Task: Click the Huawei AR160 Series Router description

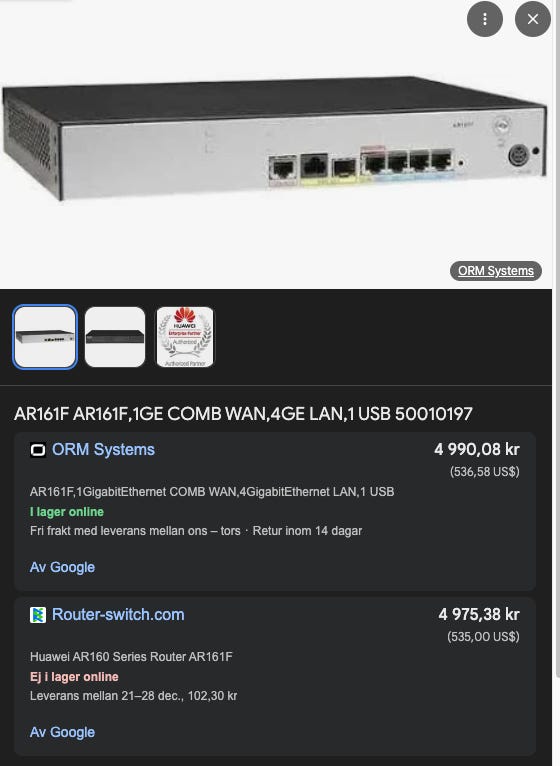Action: tap(131, 657)
